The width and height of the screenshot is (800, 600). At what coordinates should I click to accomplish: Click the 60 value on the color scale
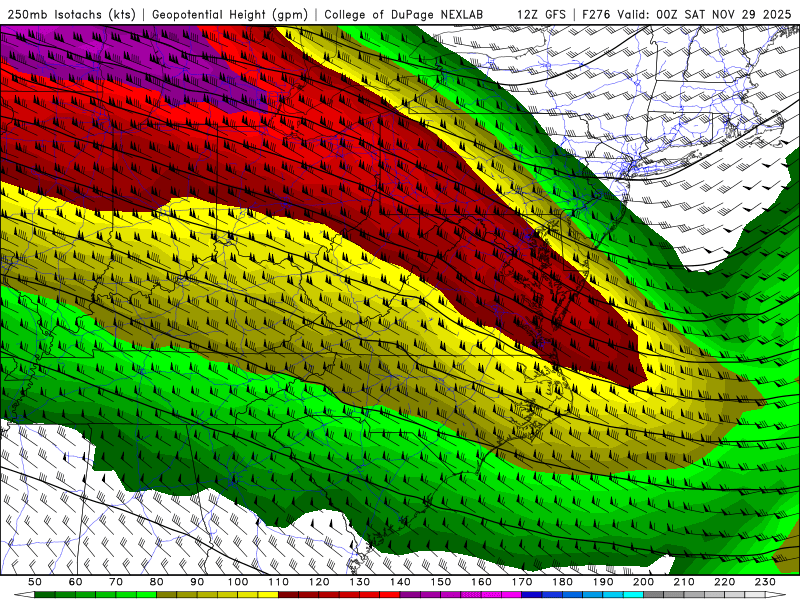coord(75,582)
